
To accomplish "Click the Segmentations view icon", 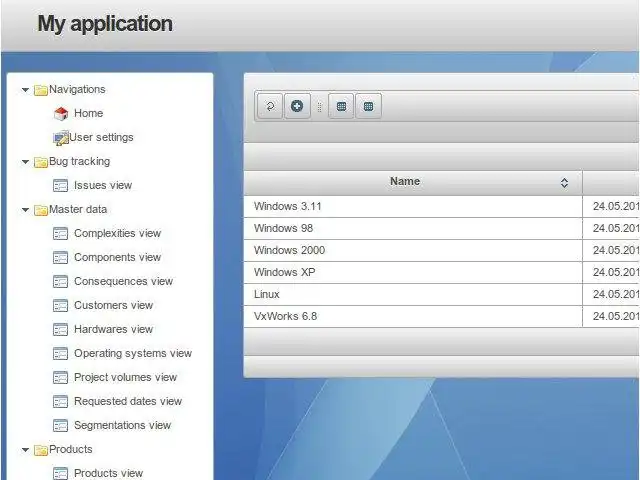I will point(60,426).
